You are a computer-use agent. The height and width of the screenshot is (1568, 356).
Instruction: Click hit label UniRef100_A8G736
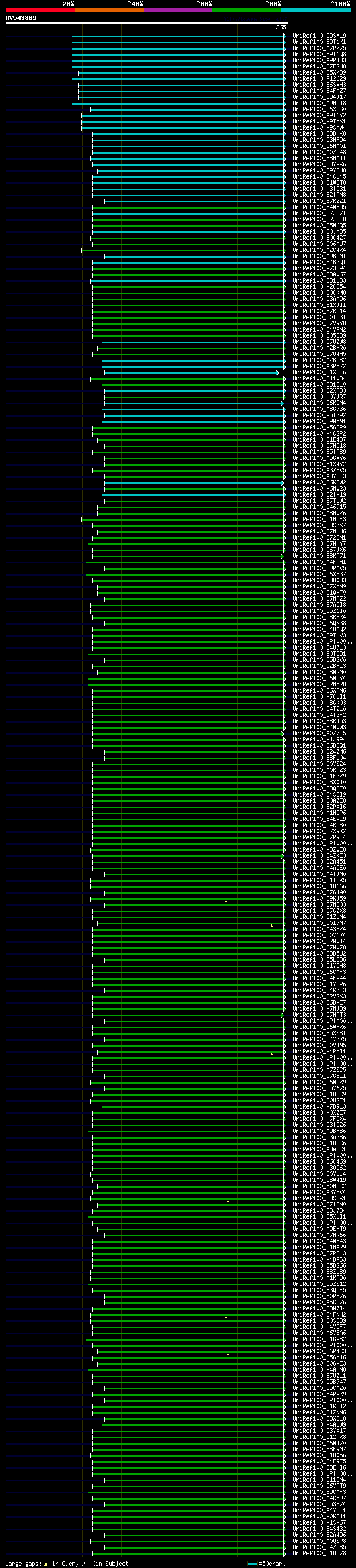[319, 409]
